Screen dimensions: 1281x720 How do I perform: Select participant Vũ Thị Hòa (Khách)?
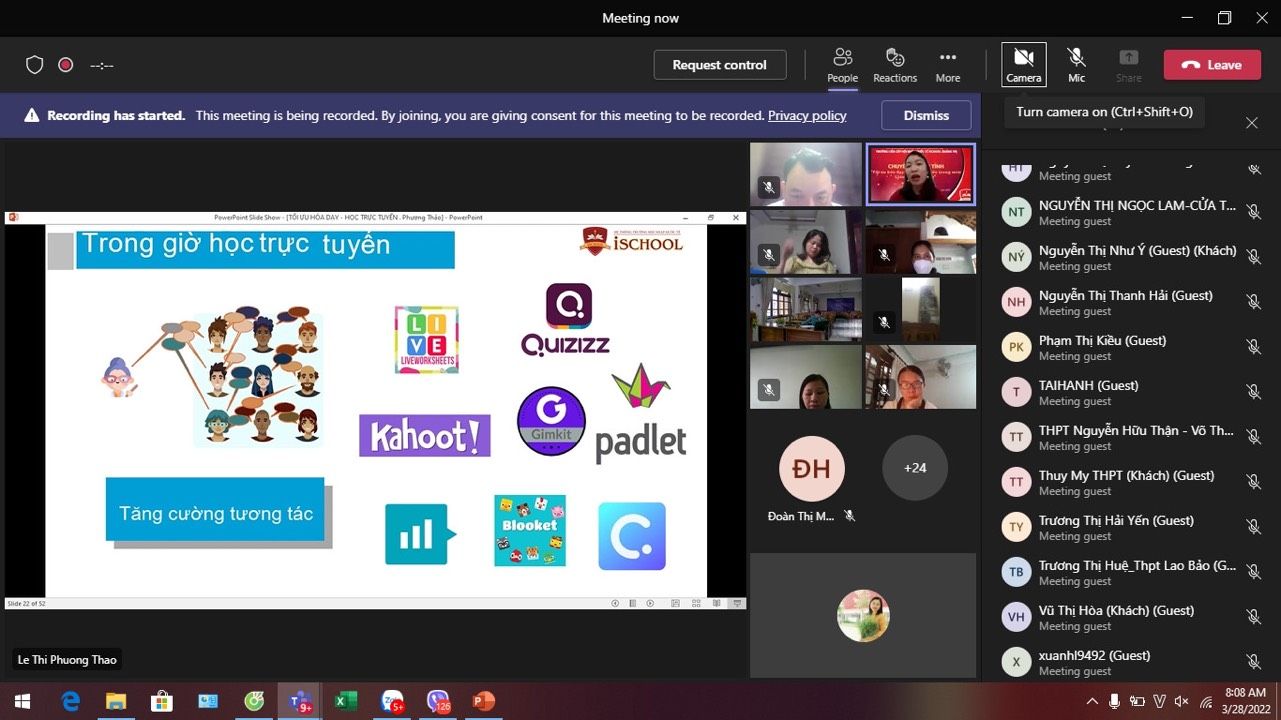[x=1131, y=617]
